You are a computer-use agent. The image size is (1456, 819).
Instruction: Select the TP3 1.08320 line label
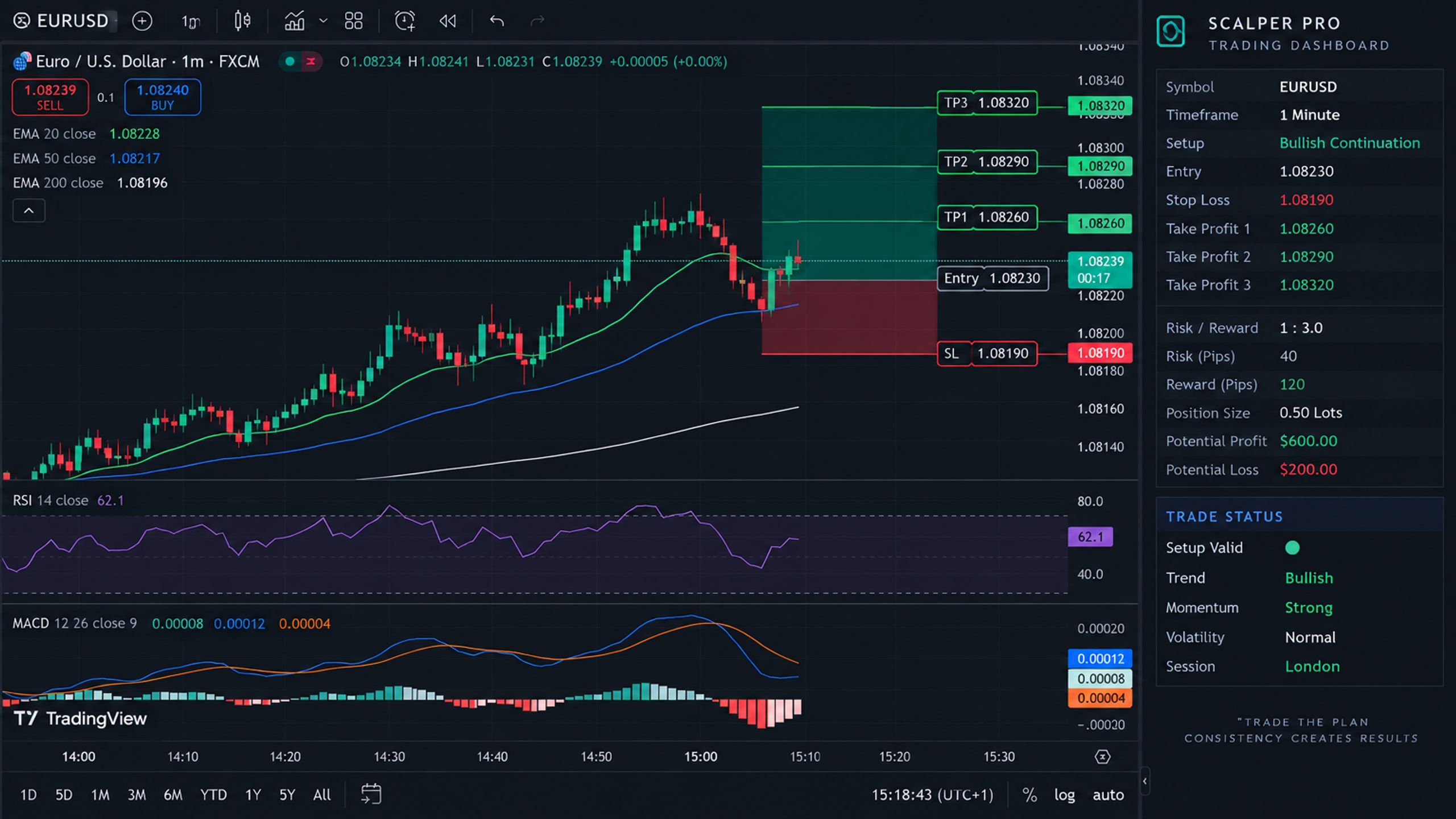pos(987,103)
